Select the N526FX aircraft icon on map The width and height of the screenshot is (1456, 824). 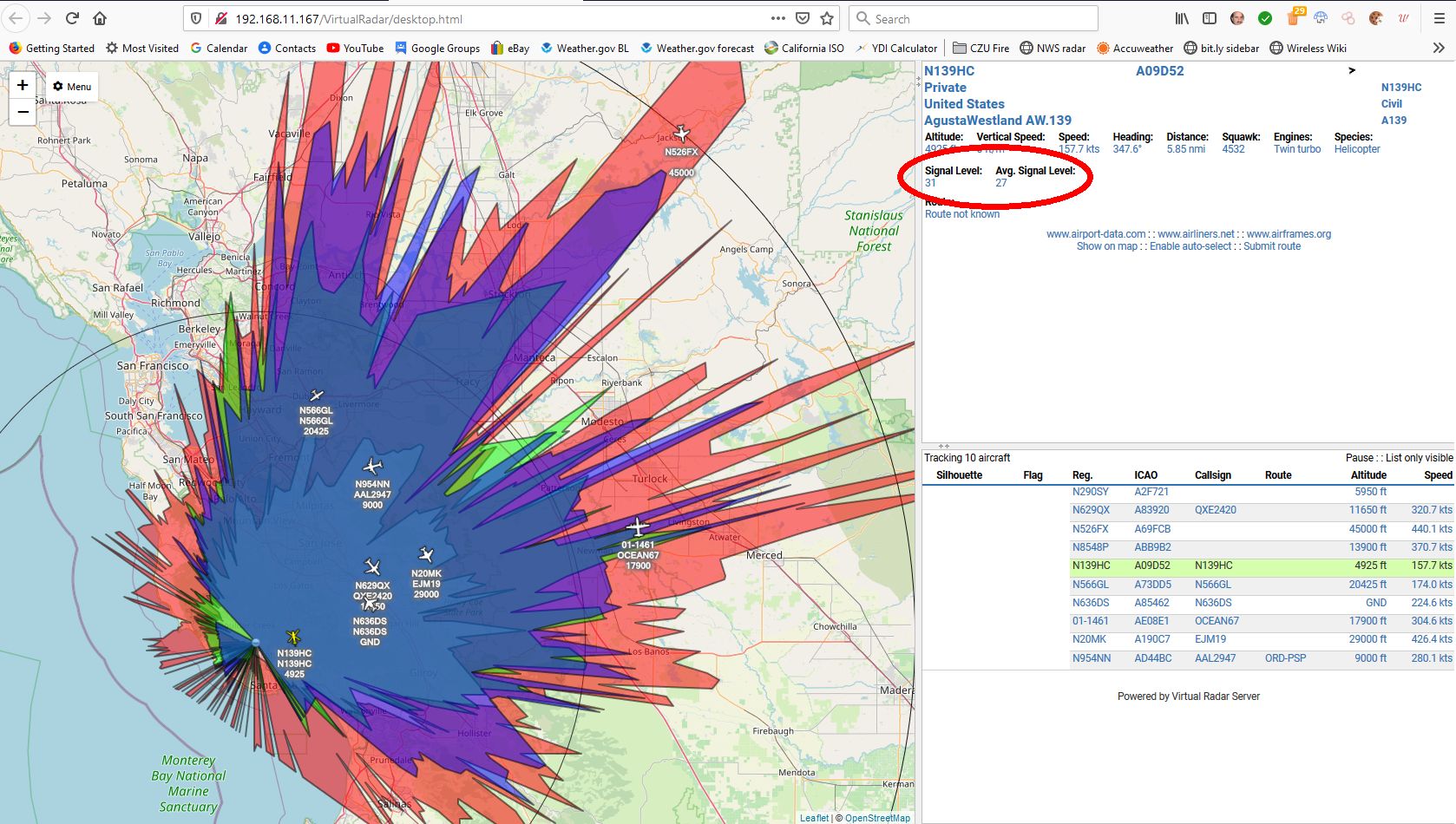(x=682, y=134)
